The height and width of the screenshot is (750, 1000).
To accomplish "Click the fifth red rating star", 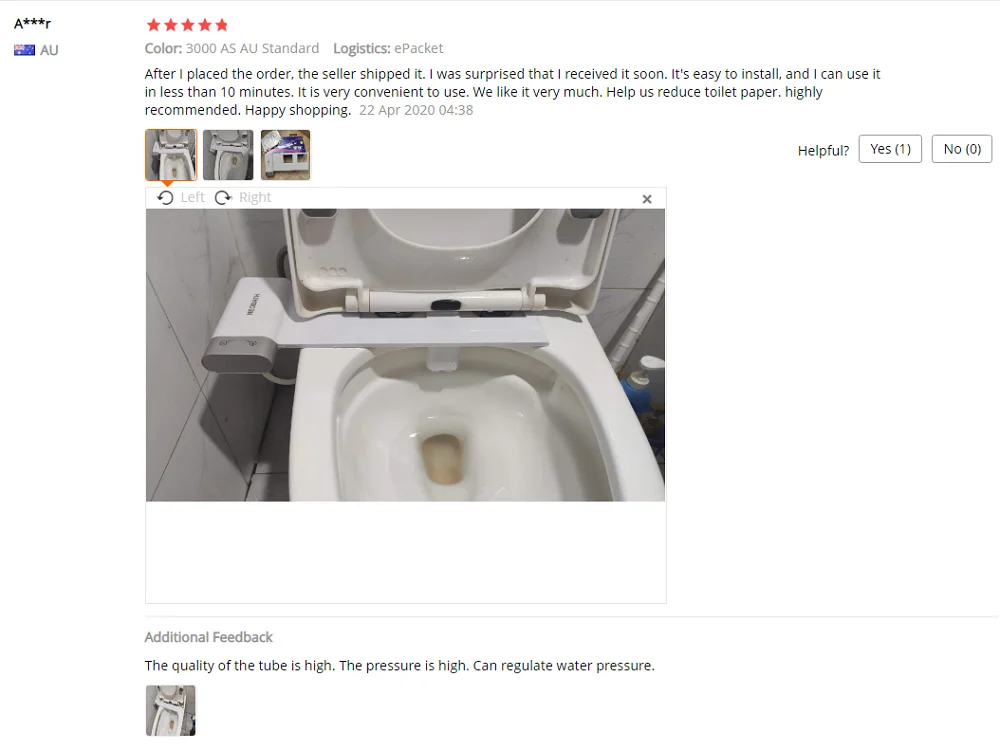I will [x=221, y=25].
